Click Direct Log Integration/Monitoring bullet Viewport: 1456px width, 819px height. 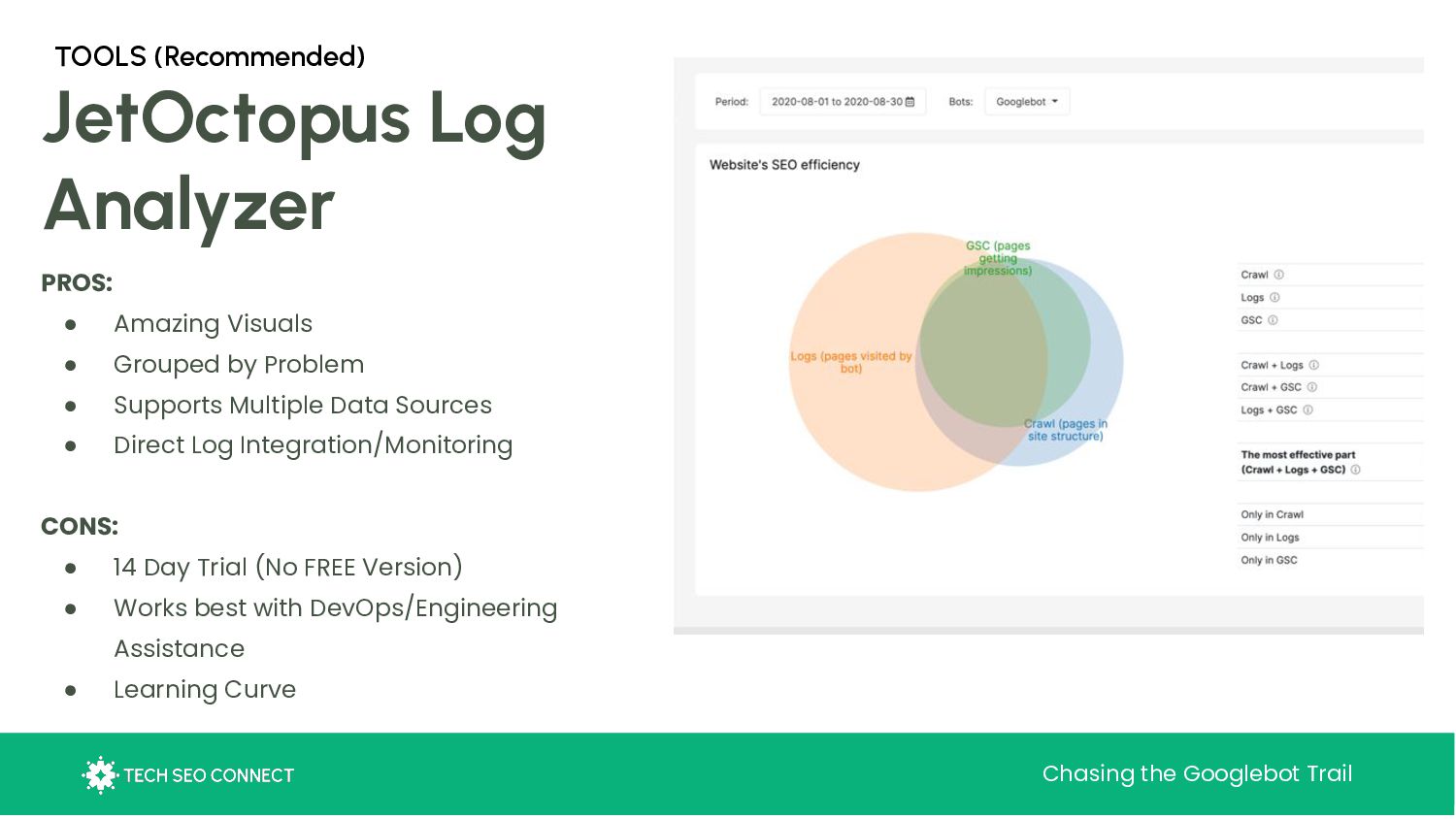313,445
